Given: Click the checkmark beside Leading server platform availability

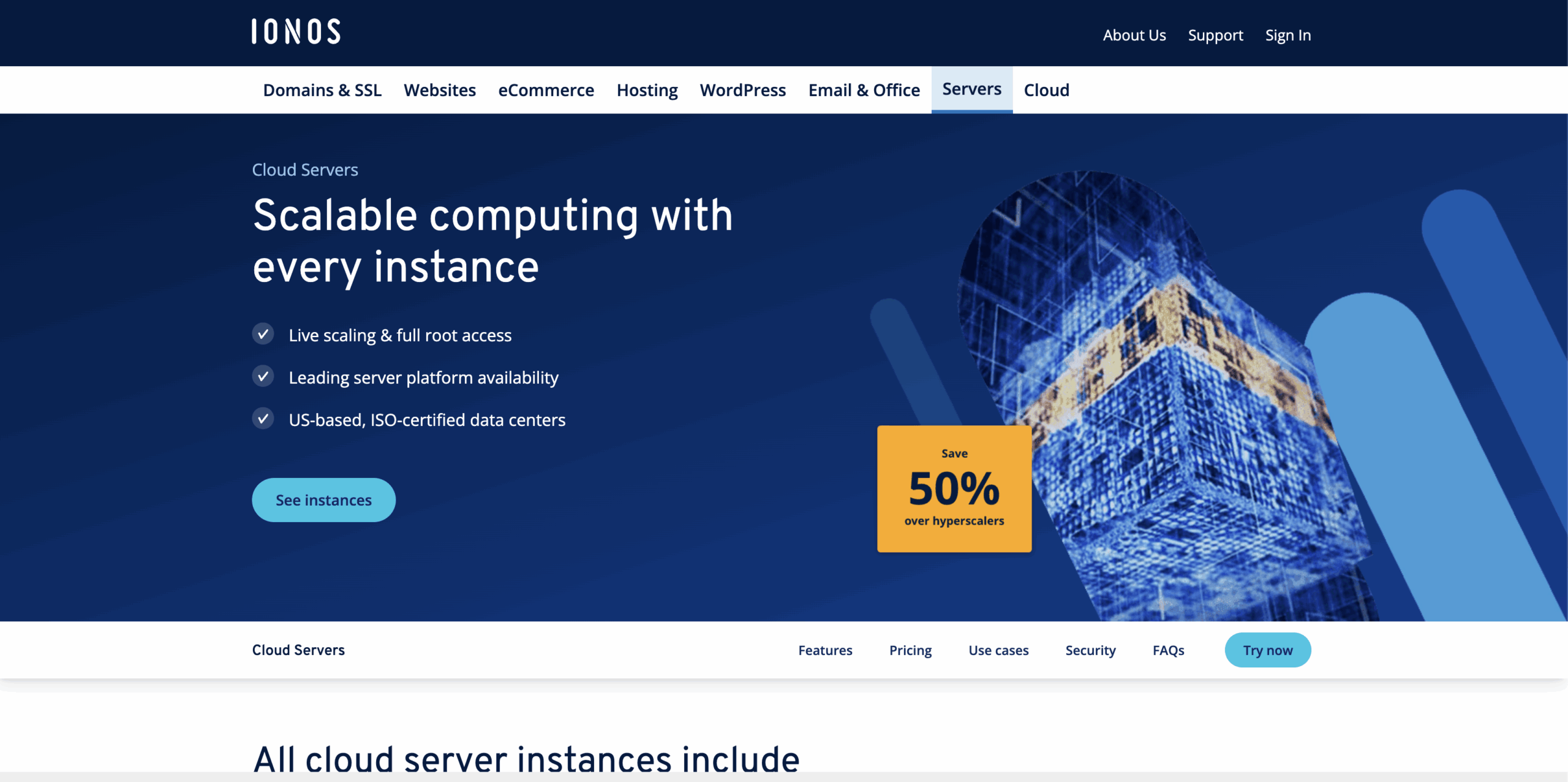Looking at the screenshot, I should coord(263,376).
